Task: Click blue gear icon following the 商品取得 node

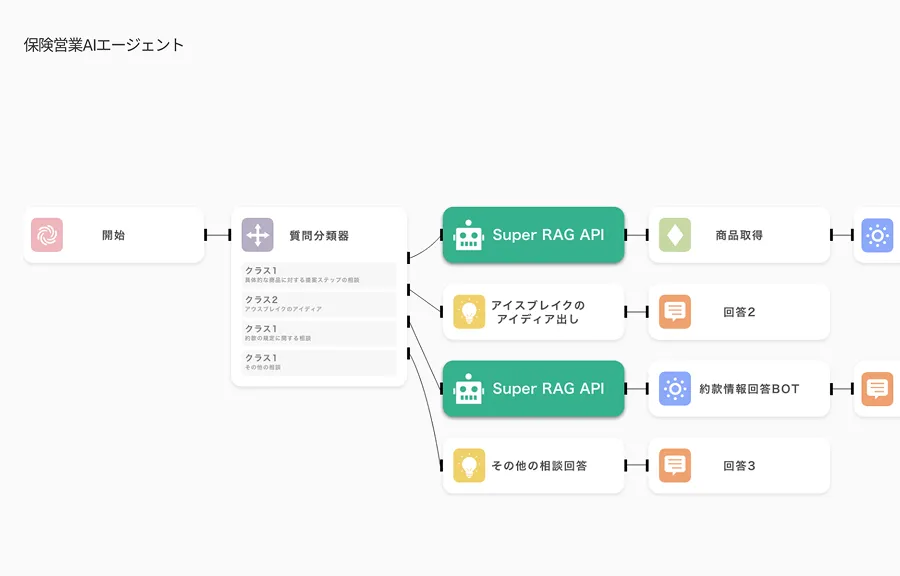Action: [878, 235]
